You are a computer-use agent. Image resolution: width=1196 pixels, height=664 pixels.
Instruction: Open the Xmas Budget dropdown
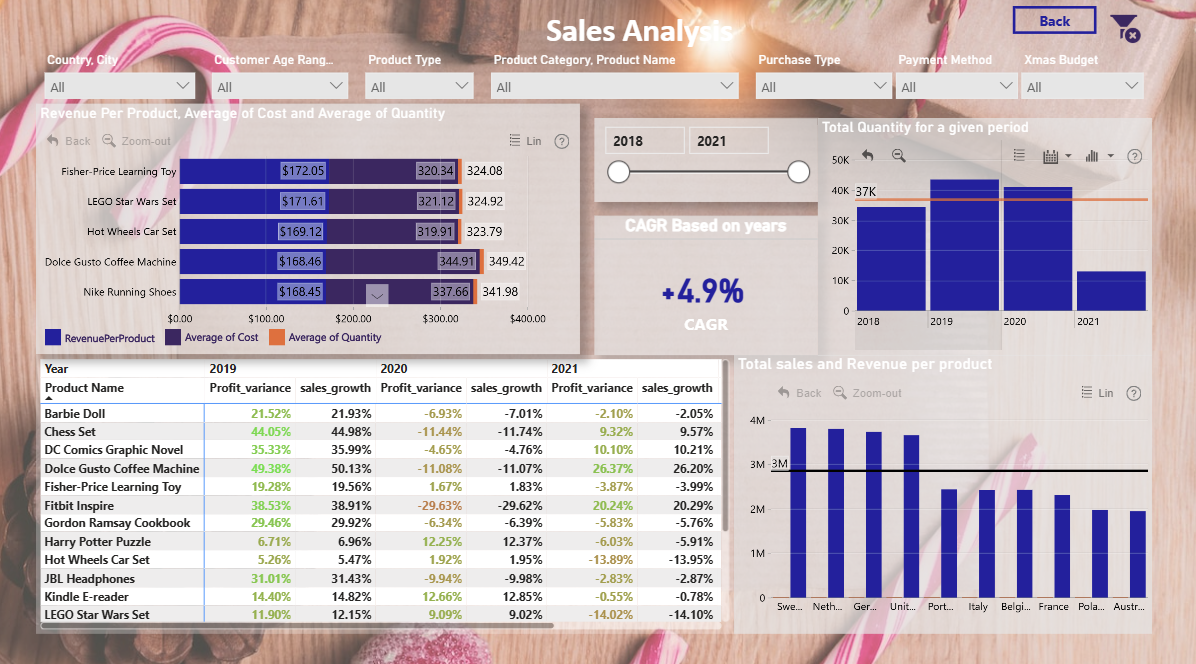1082,87
